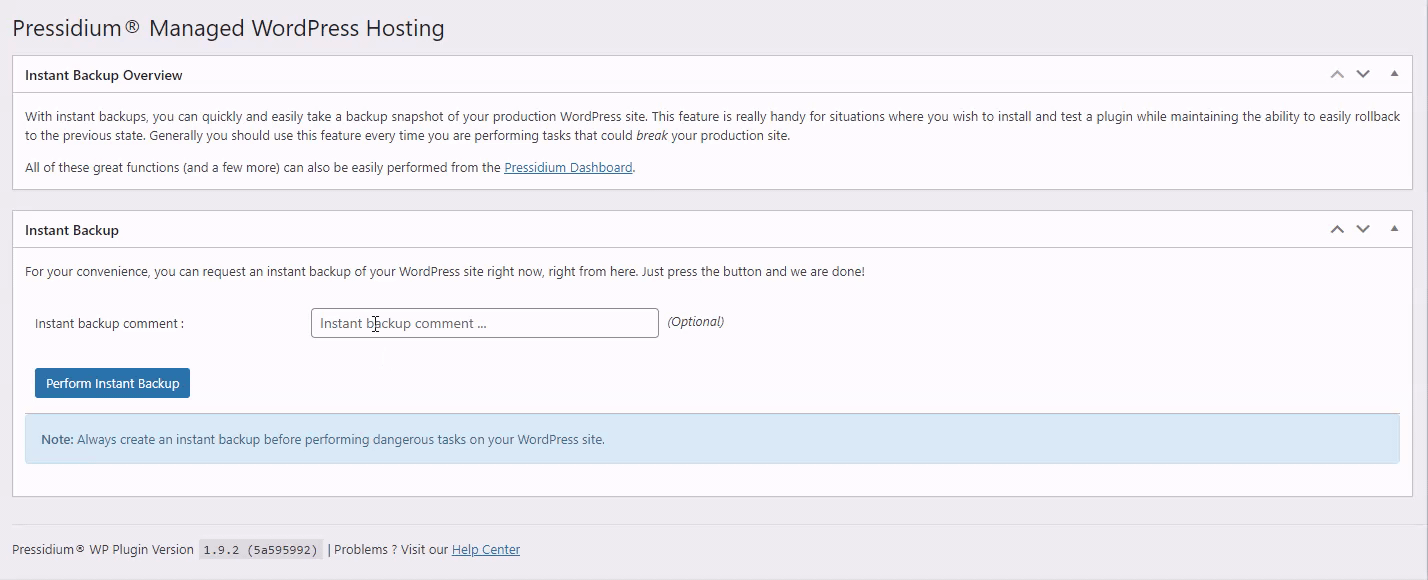Click the Perform Instant Backup button
The width and height of the screenshot is (1428, 580).
point(112,383)
